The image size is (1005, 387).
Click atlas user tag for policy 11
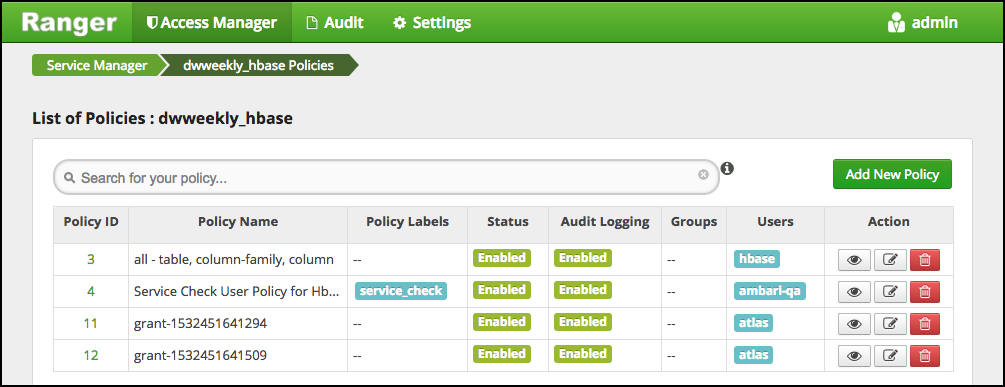coord(754,323)
